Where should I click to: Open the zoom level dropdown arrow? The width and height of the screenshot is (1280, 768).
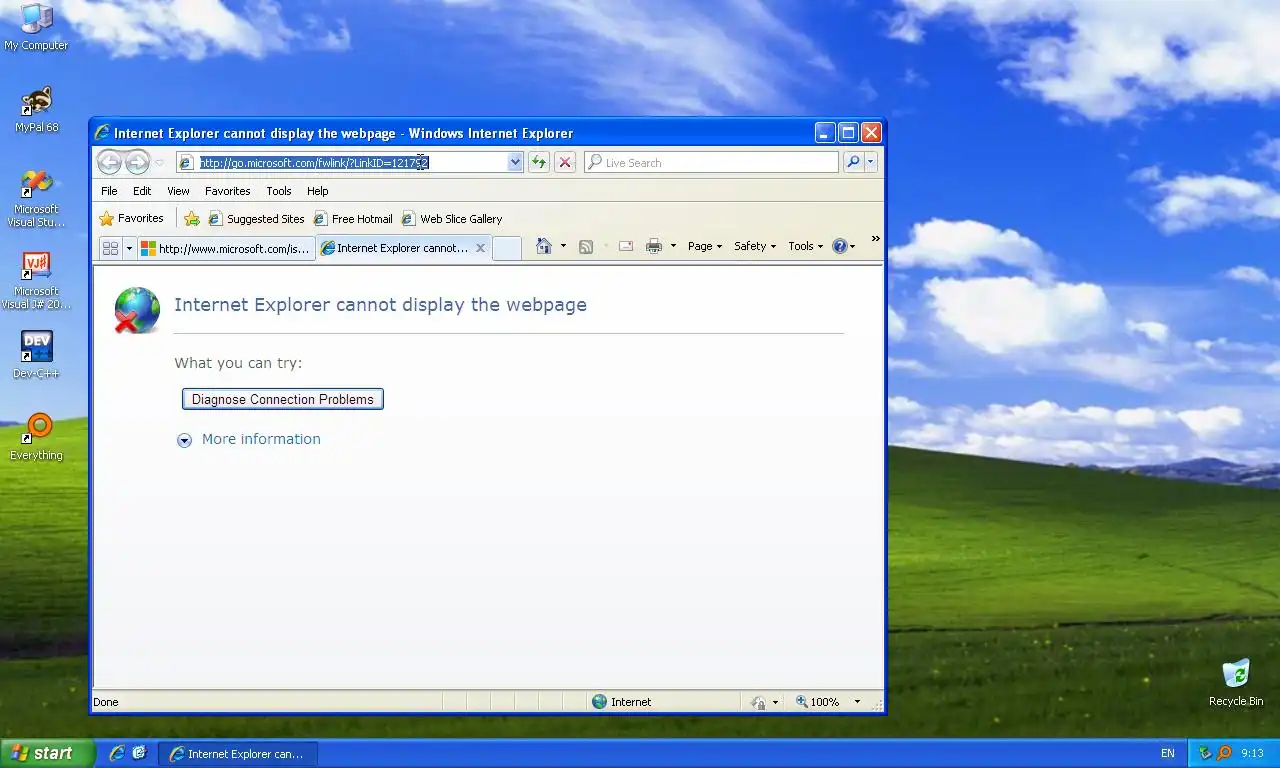point(857,702)
